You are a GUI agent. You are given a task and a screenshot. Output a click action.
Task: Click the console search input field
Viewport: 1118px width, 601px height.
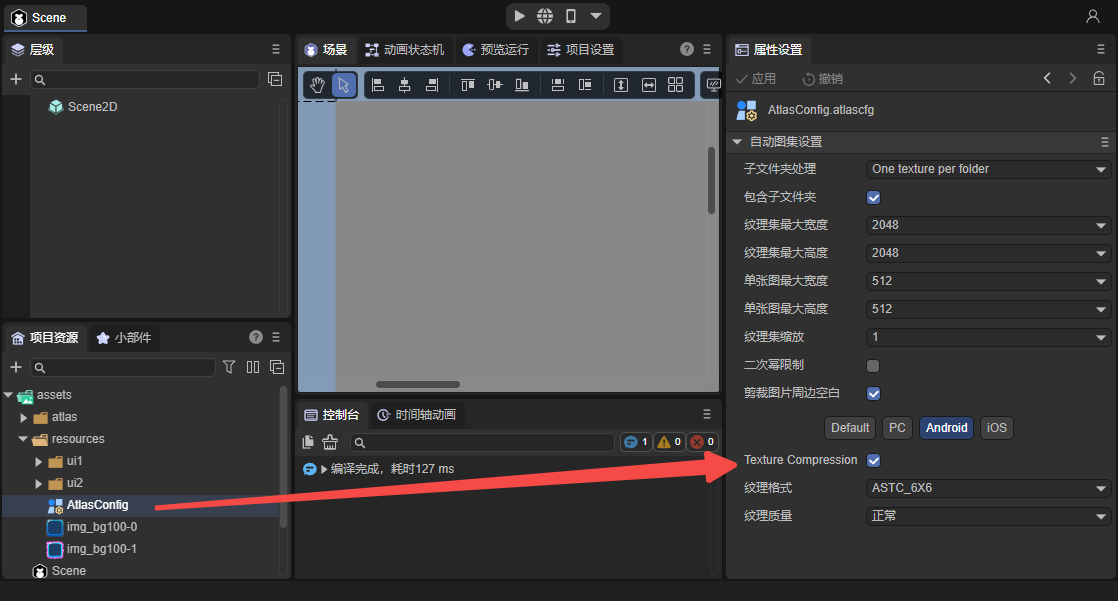(x=485, y=442)
